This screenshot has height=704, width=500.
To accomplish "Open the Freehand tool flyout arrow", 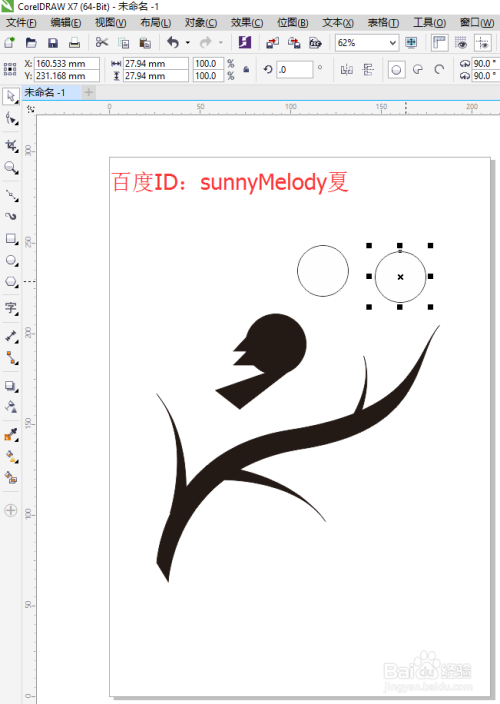I will (17, 201).
